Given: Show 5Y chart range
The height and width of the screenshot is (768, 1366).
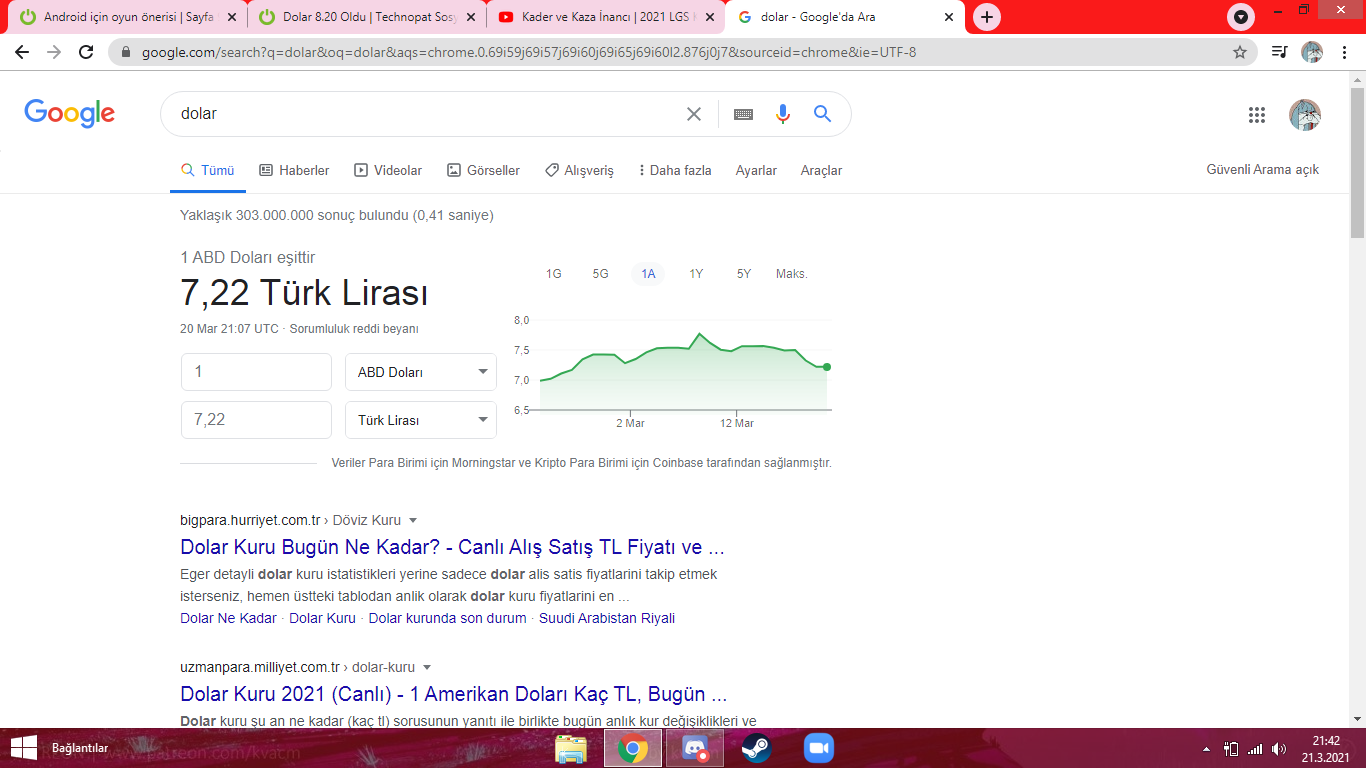Looking at the screenshot, I should click(744, 274).
